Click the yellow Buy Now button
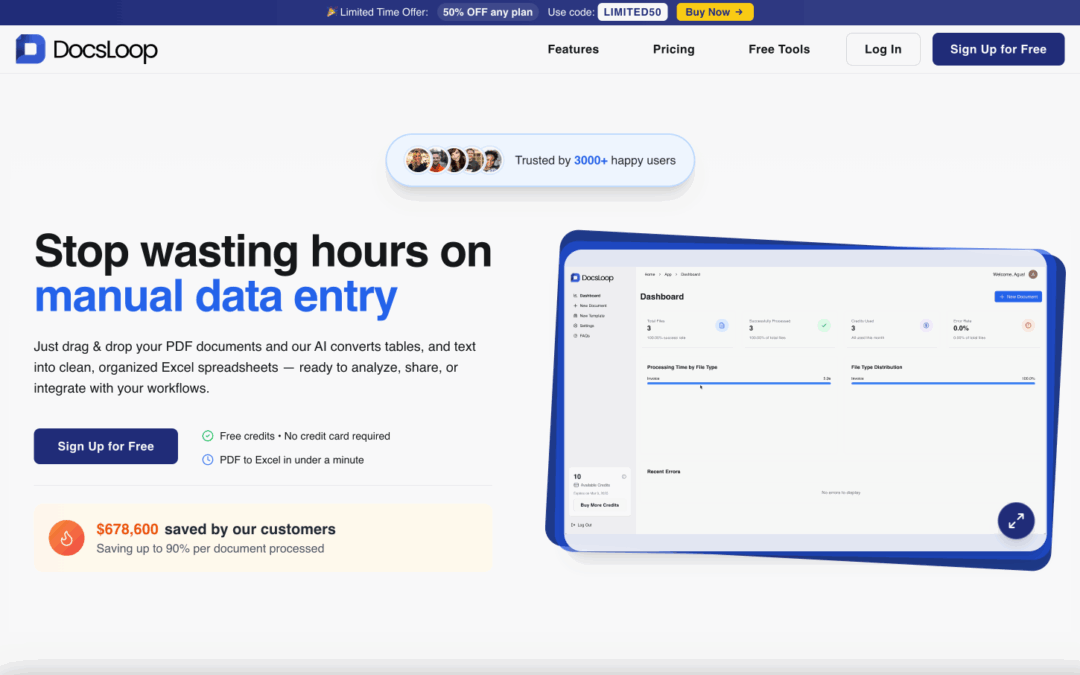Viewport: 1080px width, 675px height. [714, 12]
